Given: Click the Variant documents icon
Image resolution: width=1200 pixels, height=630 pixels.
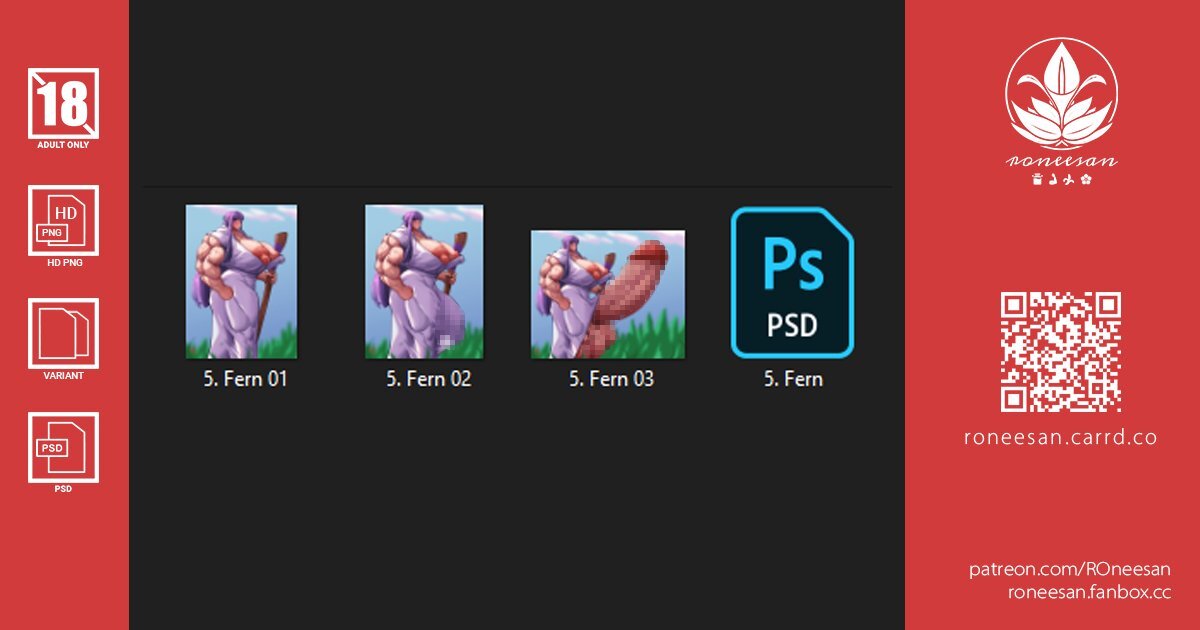Looking at the screenshot, I should (x=63, y=334).
